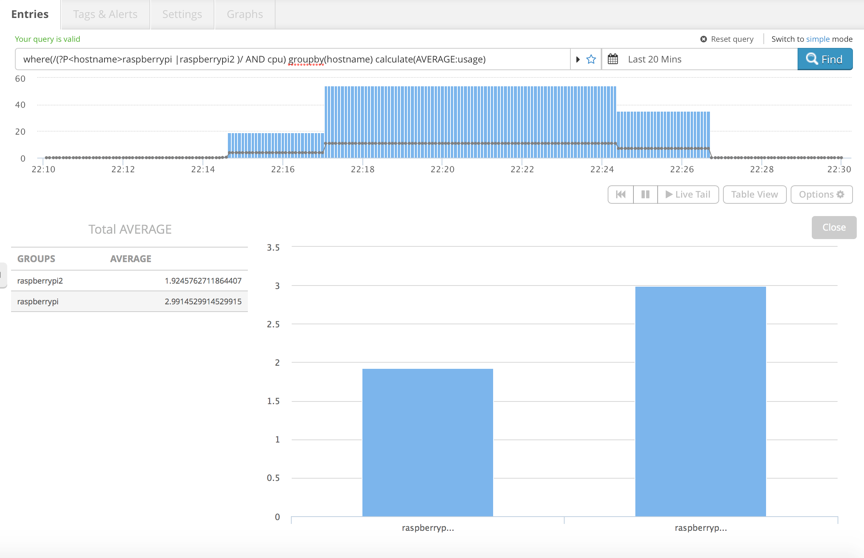The height and width of the screenshot is (558, 864).
Task: Click inside the query input field
Action: pos(290,60)
